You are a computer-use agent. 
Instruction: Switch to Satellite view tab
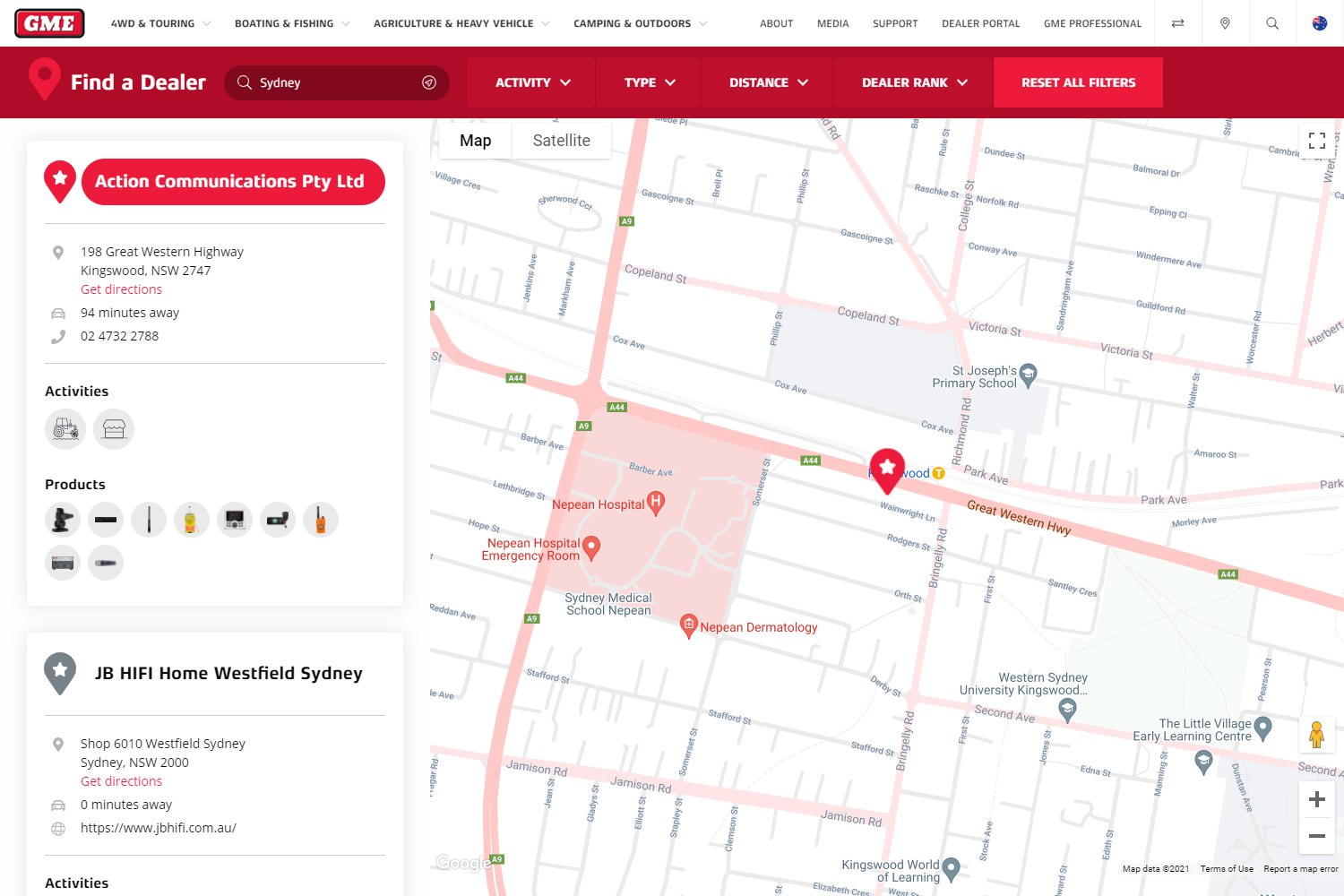(x=562, y=141)
